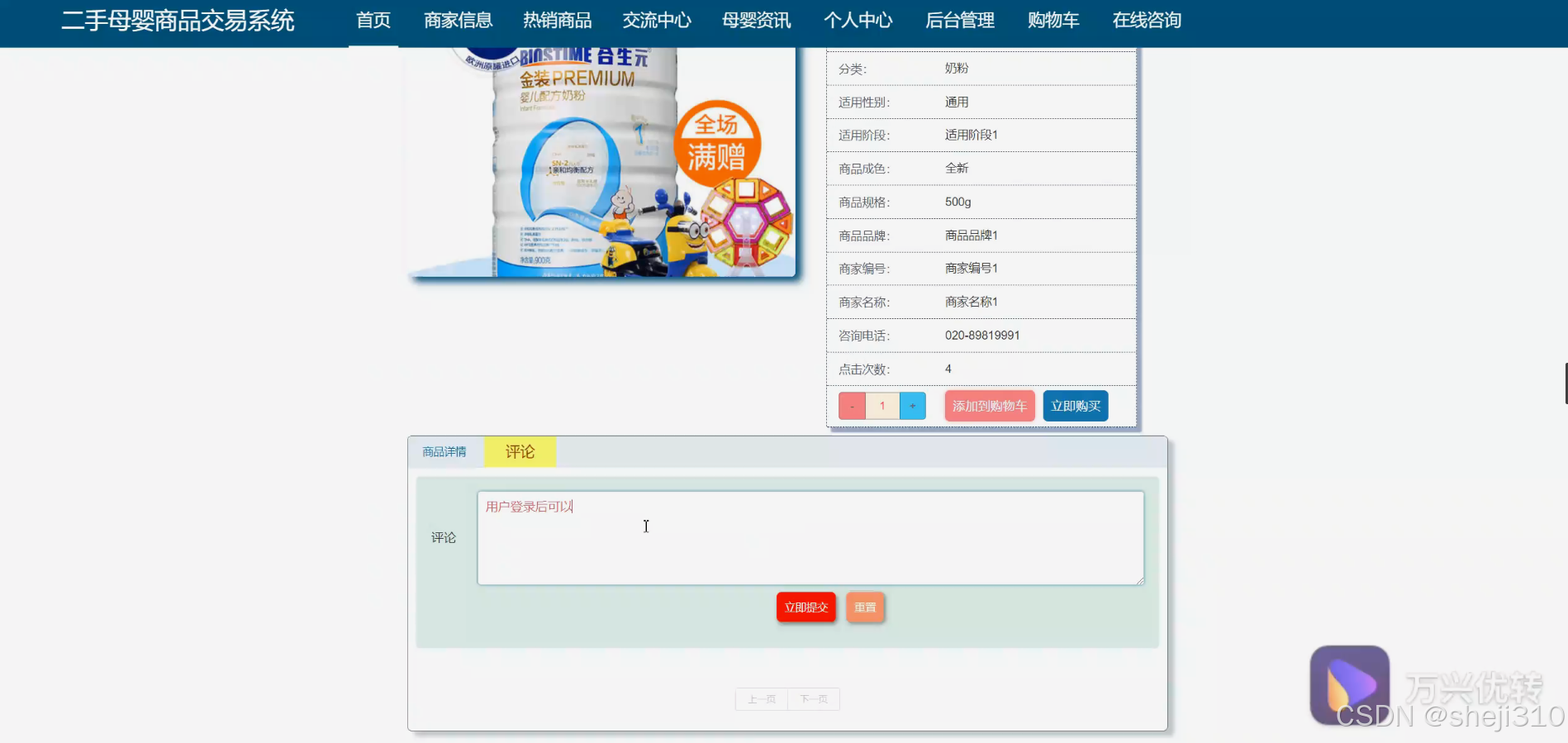Click the 重置 reset button
The image size is (1568, 743).
point(865,607)
